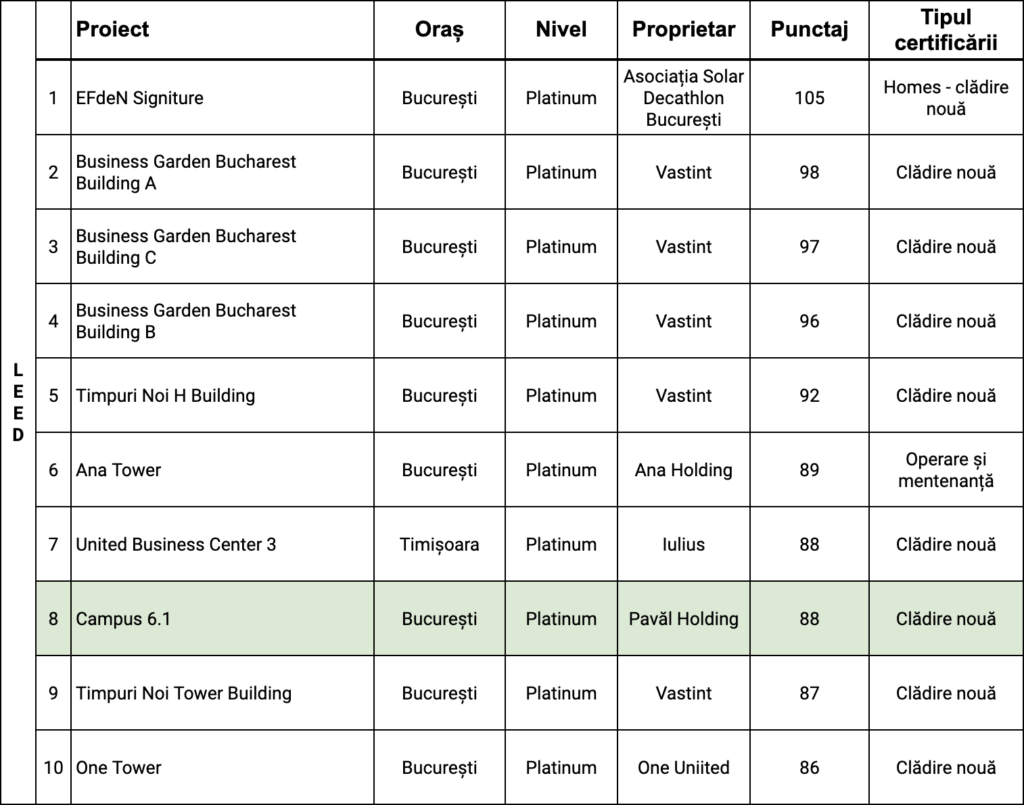Select the Timișoara city cell
The width and height of the screenshot is (1024, 805).
(439, 545)
